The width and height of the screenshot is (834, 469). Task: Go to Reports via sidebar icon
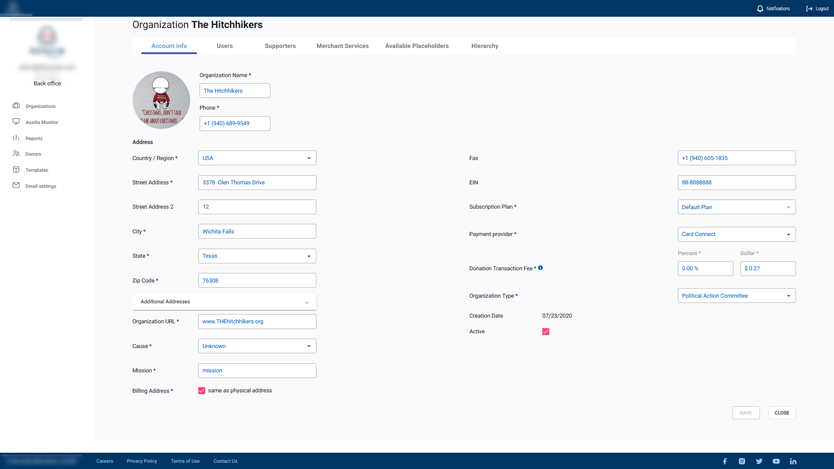tap(16, 138)
